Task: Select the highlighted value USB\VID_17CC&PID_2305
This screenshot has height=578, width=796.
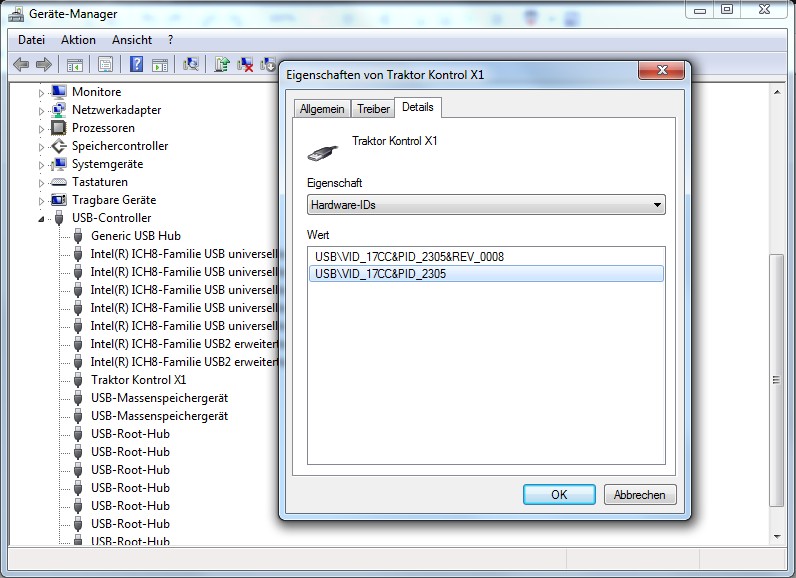Action: pos(486,274)
